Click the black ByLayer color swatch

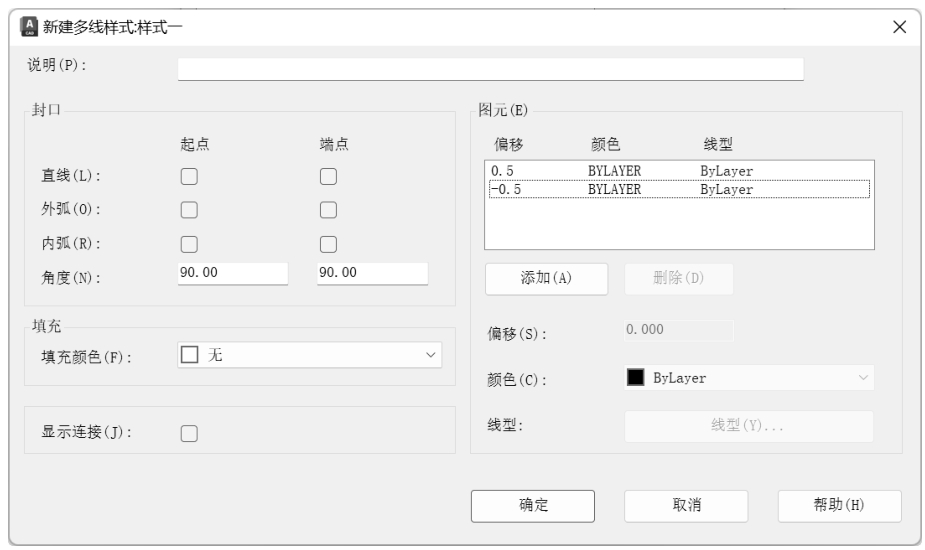coord(636,378)
